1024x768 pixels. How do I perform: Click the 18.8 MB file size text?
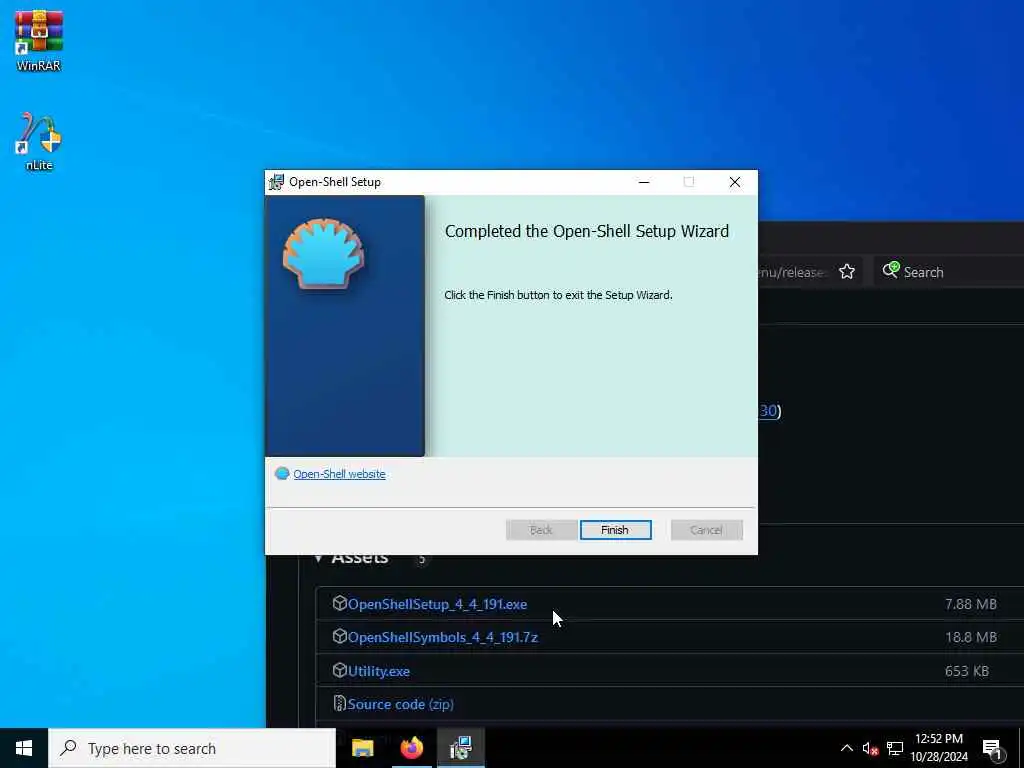coord(970,637)
